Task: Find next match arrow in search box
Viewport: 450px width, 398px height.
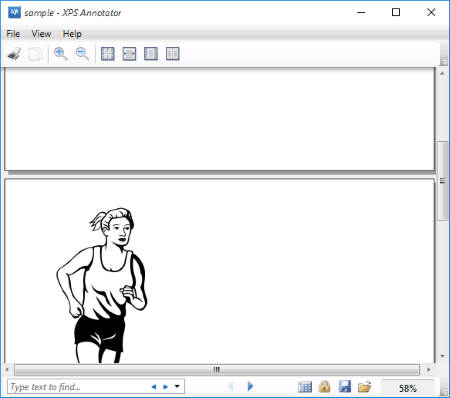Action: pyautogui.click(x=165, y=387)
